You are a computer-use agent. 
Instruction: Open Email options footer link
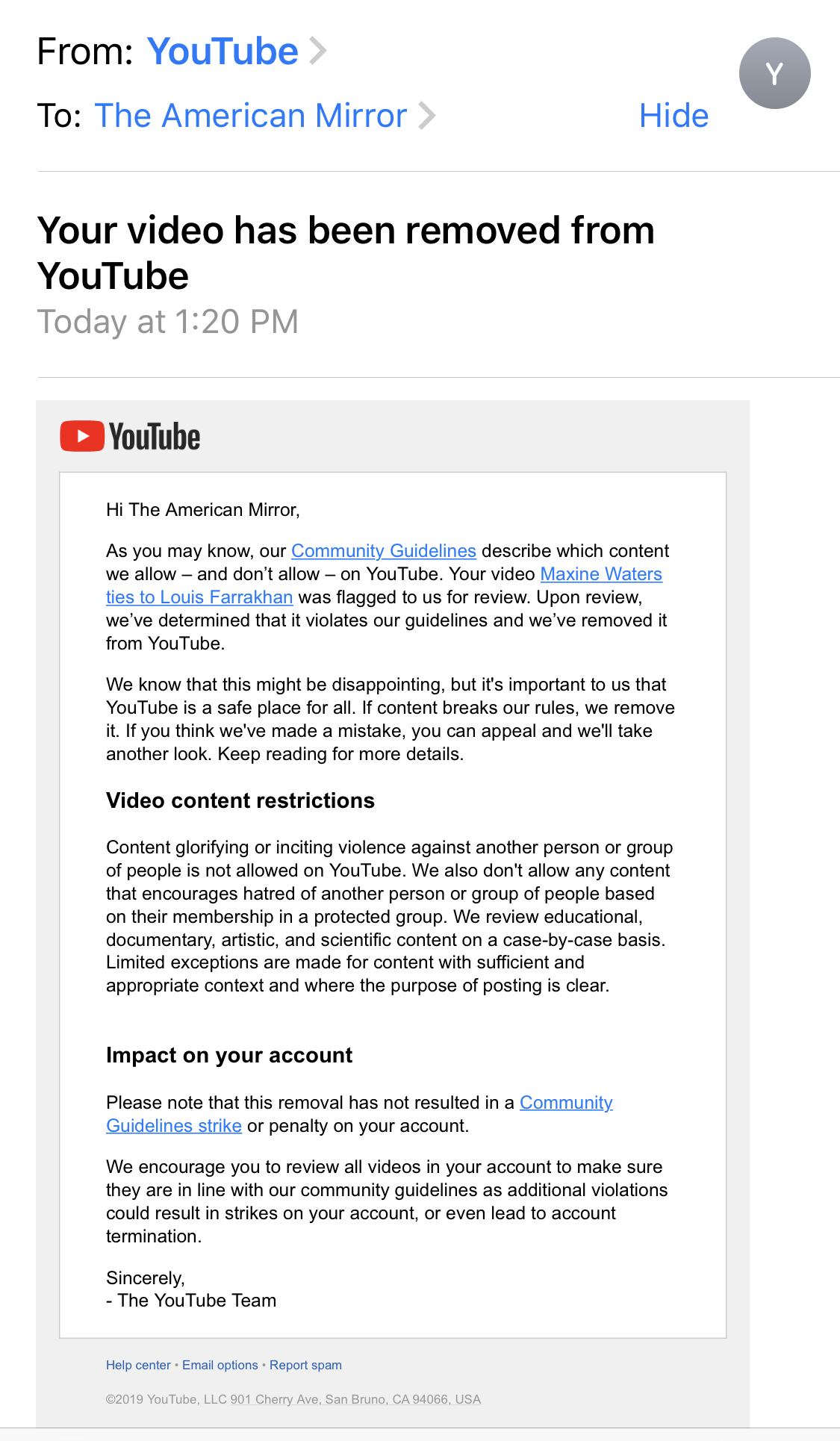point(220,1365)
